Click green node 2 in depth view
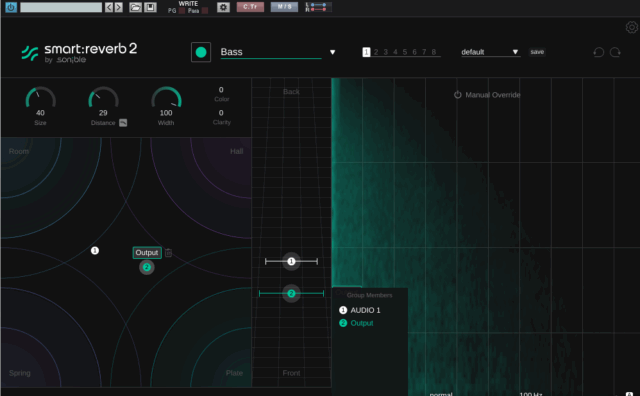 [291, 293]
